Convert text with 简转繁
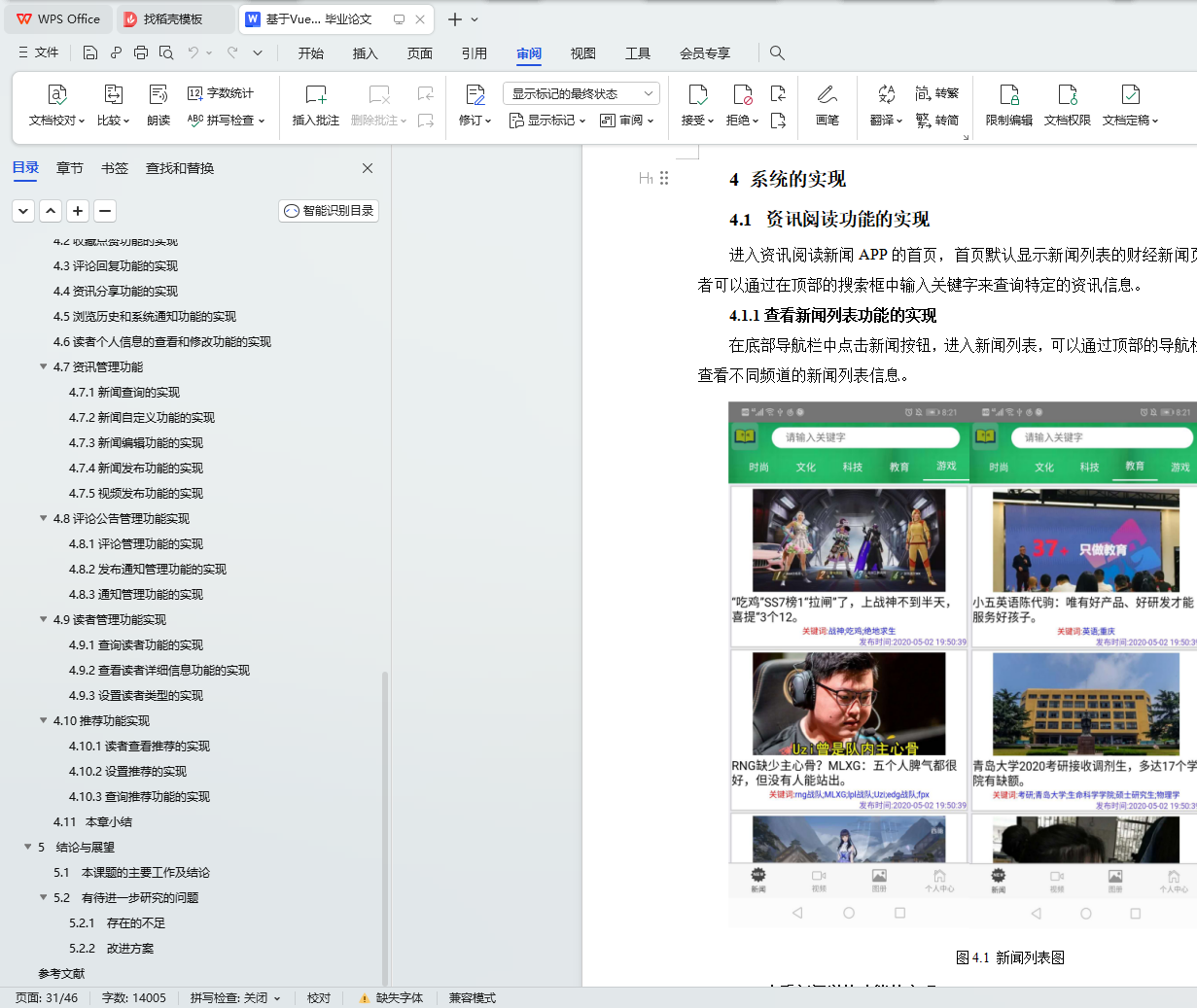Image resolution: width=1197 pixels, height=1008 pixels. coord(937,93)
